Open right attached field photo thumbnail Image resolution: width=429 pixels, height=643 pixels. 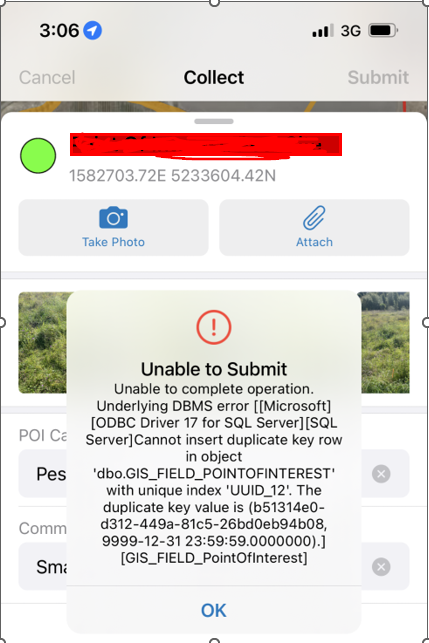click(385, 342)
